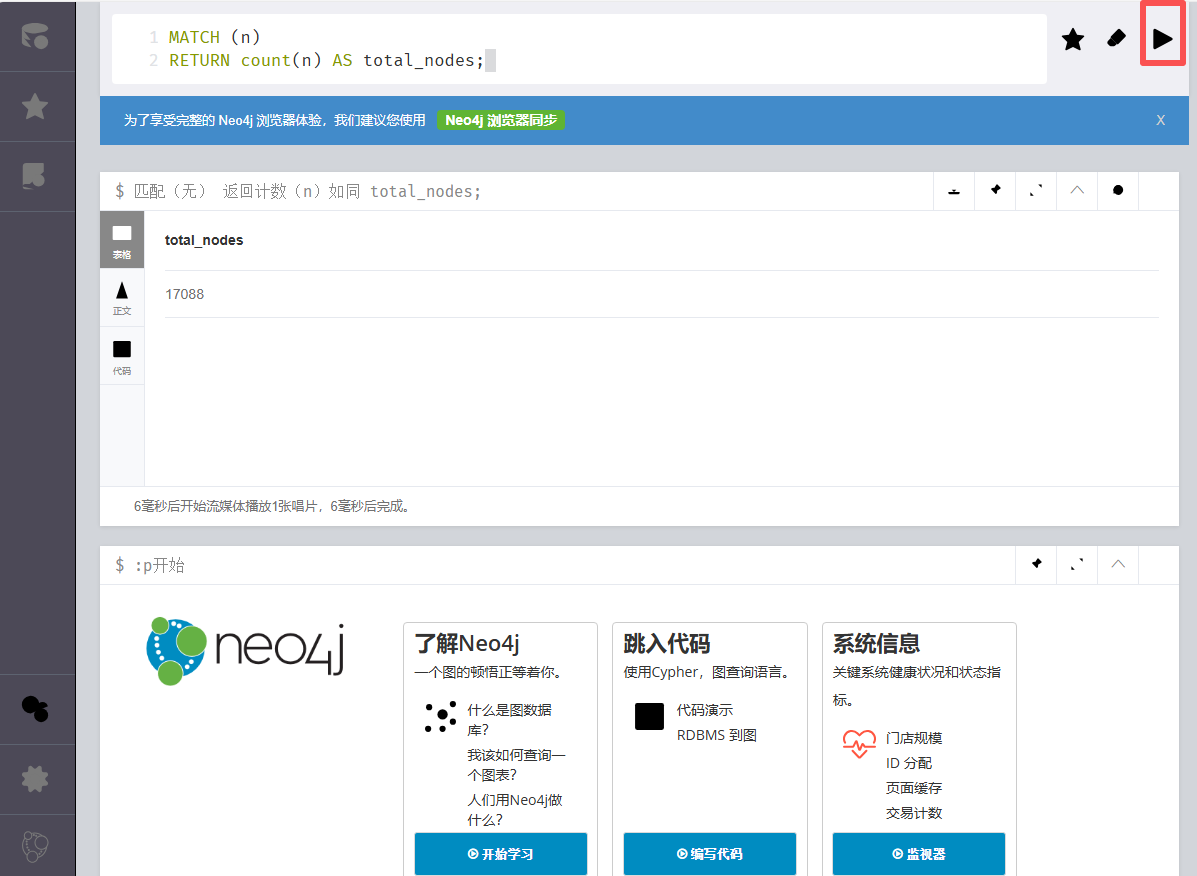Open the RDBMS 到图 link

(x=717, y=736)
